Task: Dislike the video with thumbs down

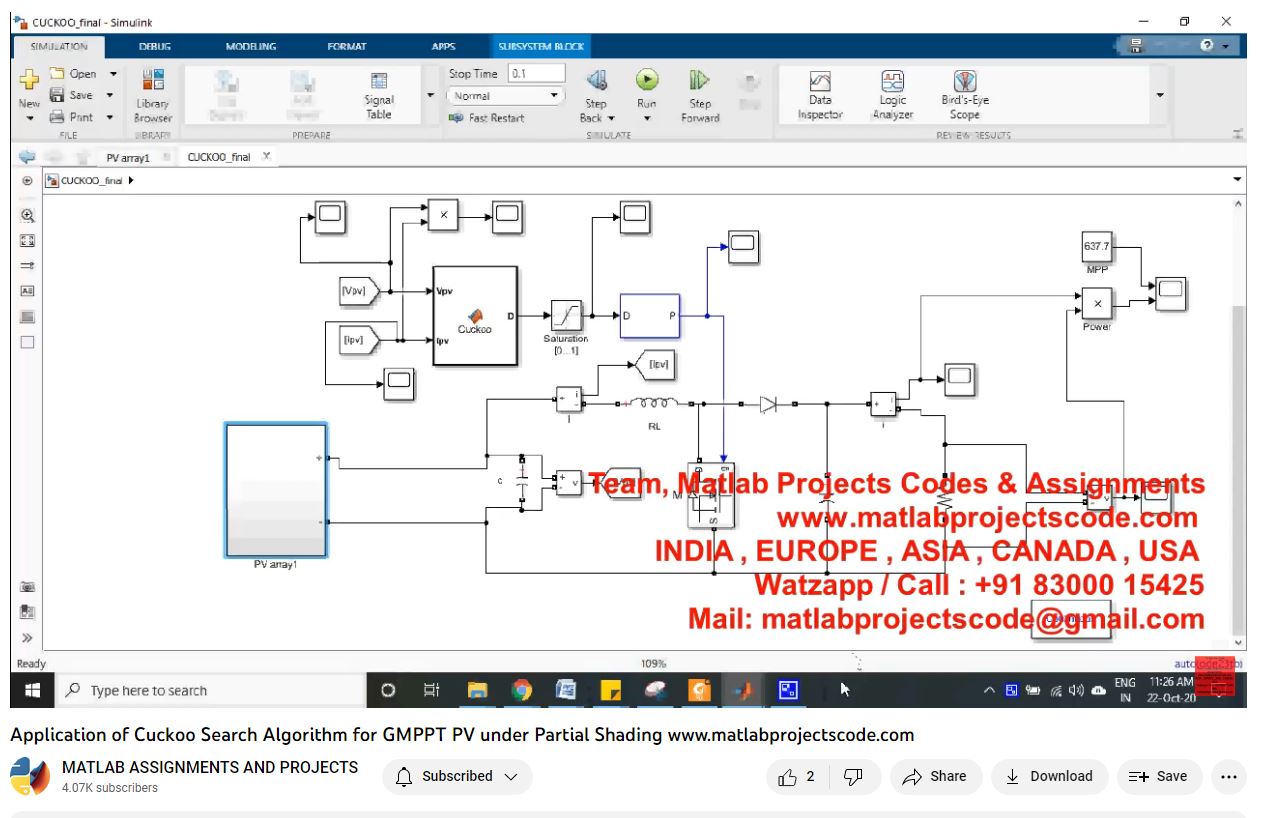Action: [853, 776]
